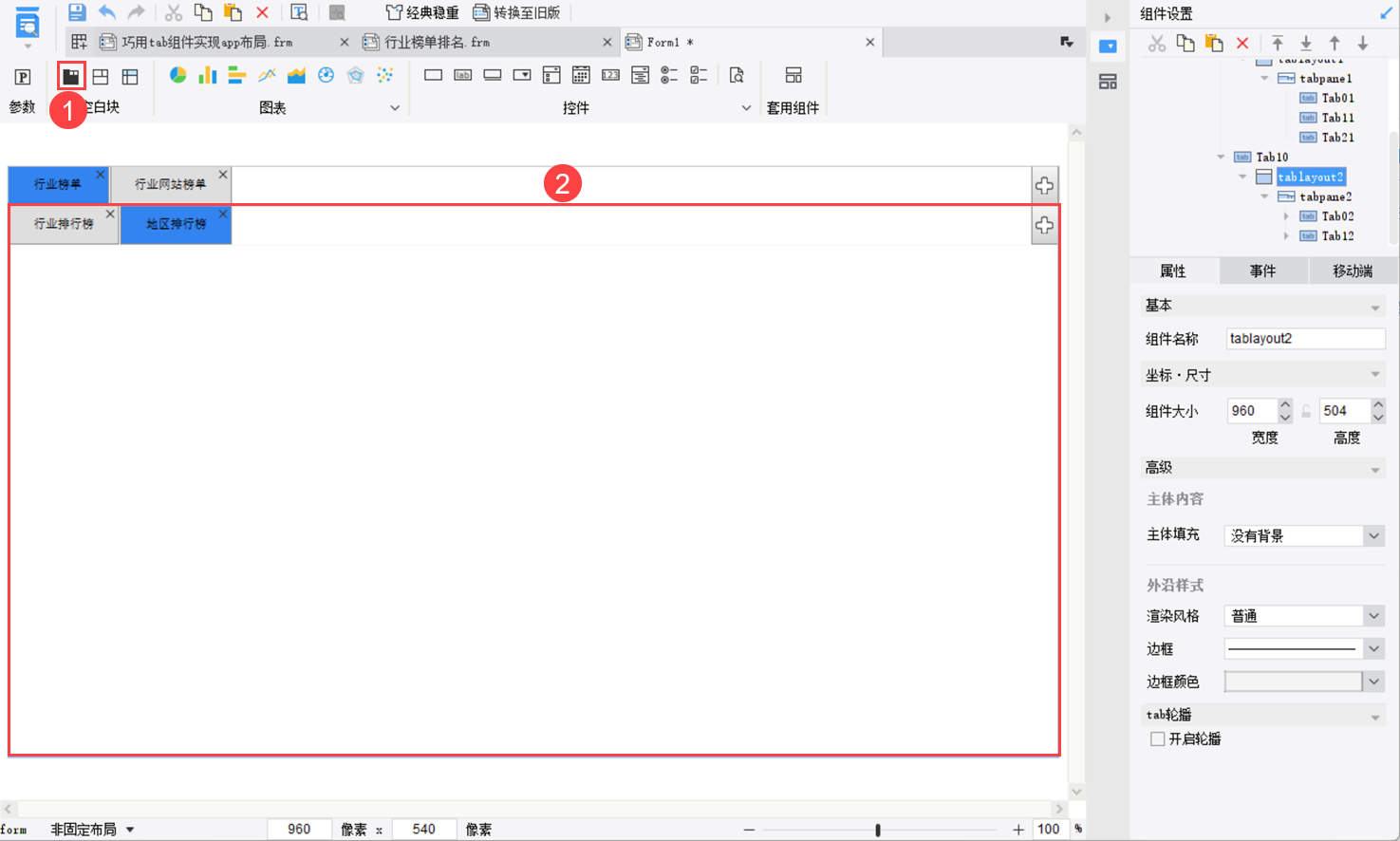This screenshot has height=841, width=1400.
Task: Switch to the 属性 tab
Action: click(1173, 271)
